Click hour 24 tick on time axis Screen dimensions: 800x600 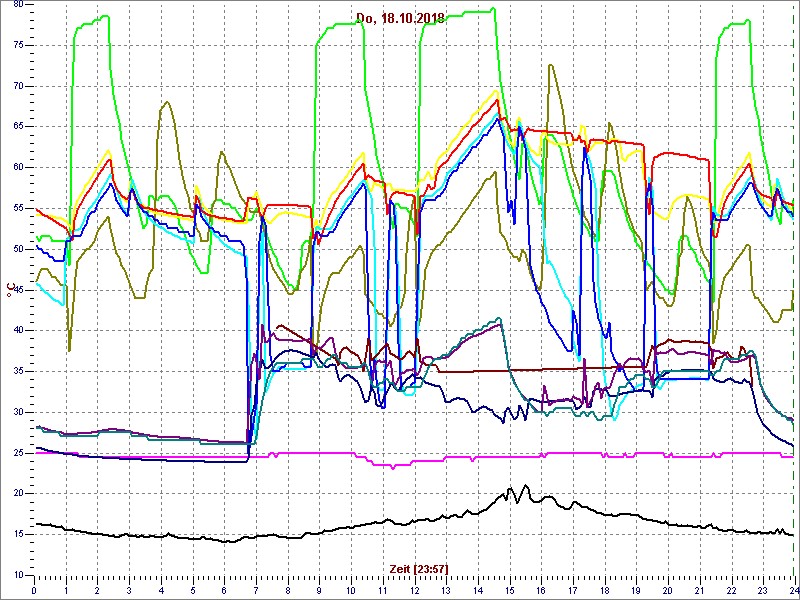[x=792, y=590]
